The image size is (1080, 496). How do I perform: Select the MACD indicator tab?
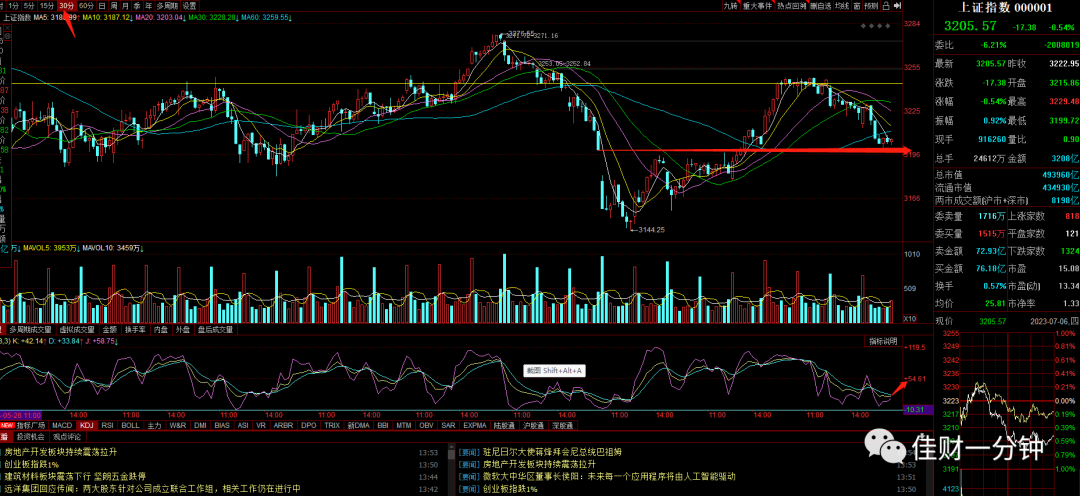tap(62, 426)
